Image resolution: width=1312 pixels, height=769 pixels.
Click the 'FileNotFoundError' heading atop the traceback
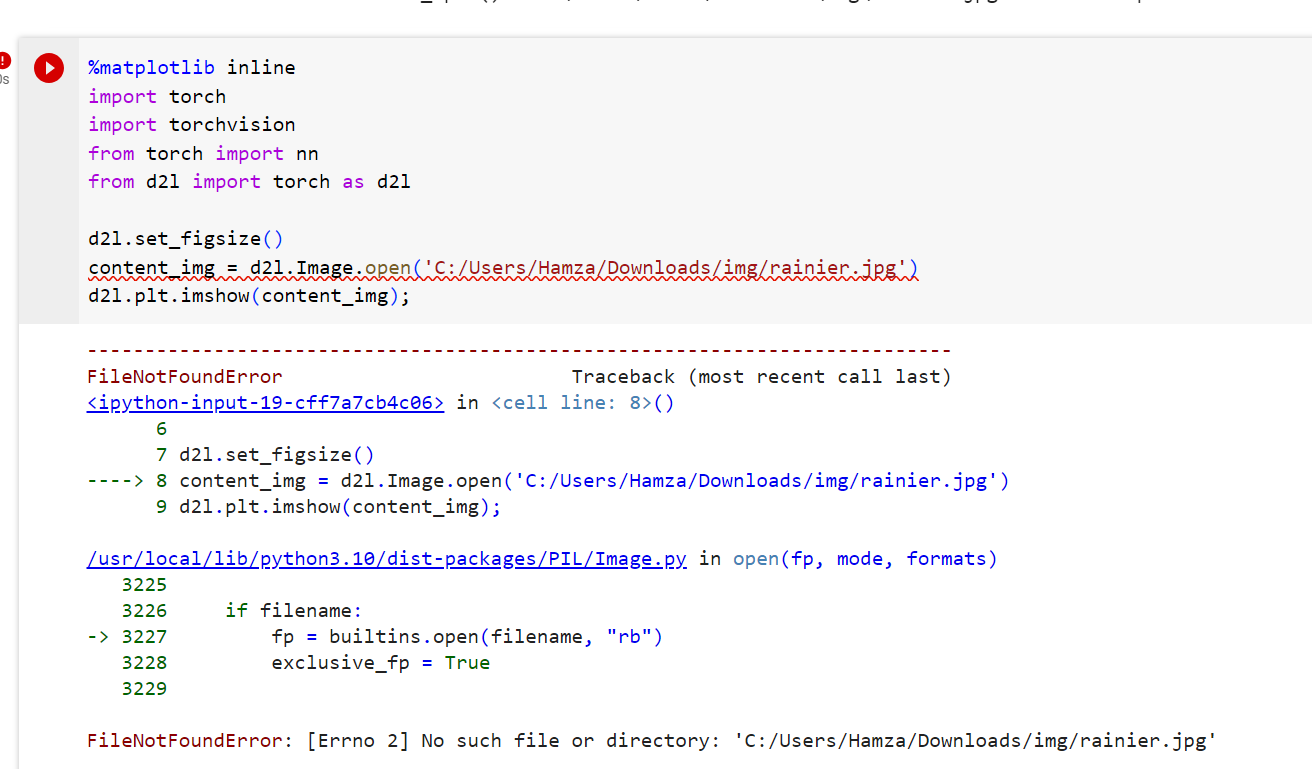[185, 377]
